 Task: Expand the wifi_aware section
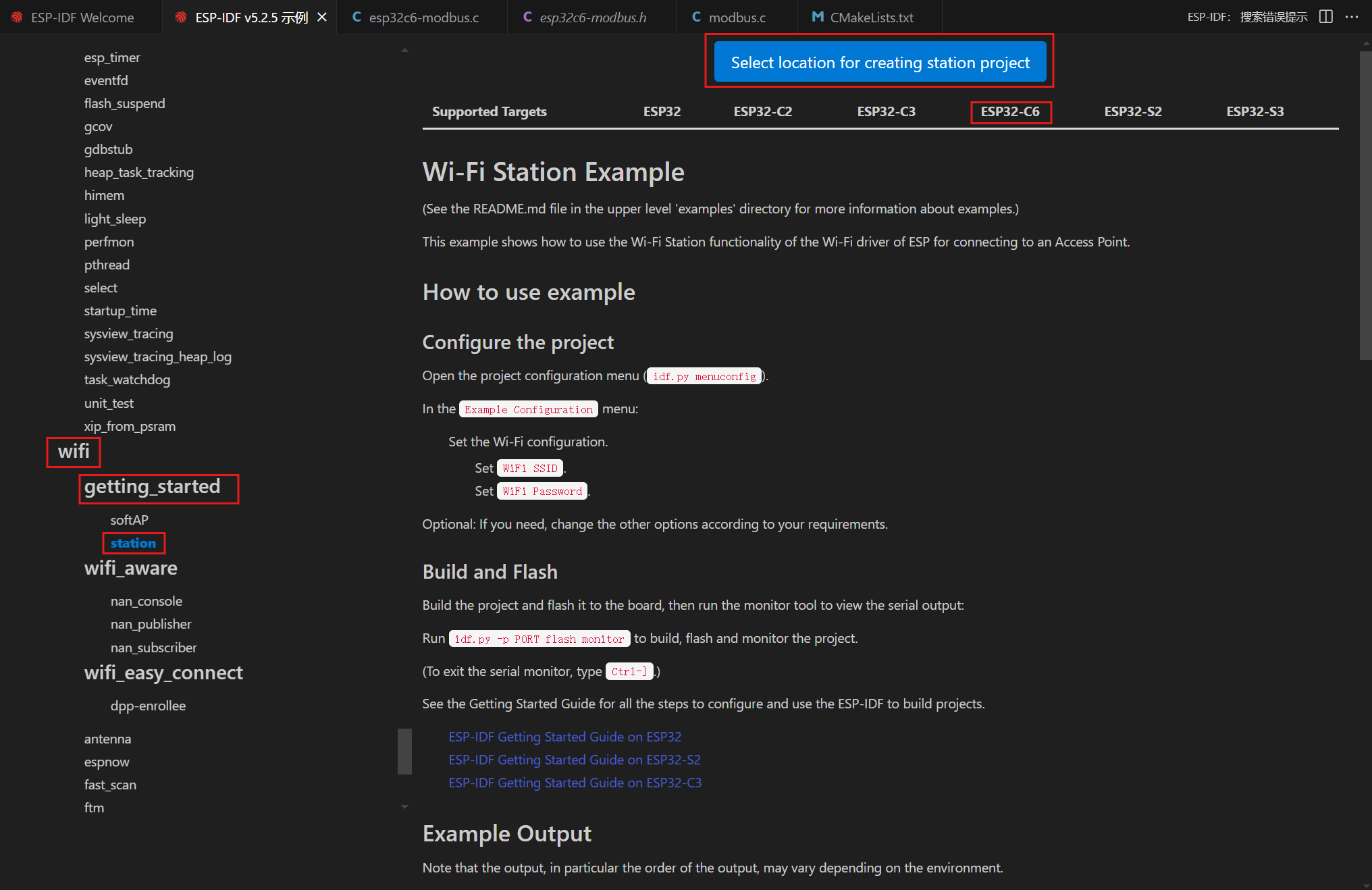coord(130,568)
